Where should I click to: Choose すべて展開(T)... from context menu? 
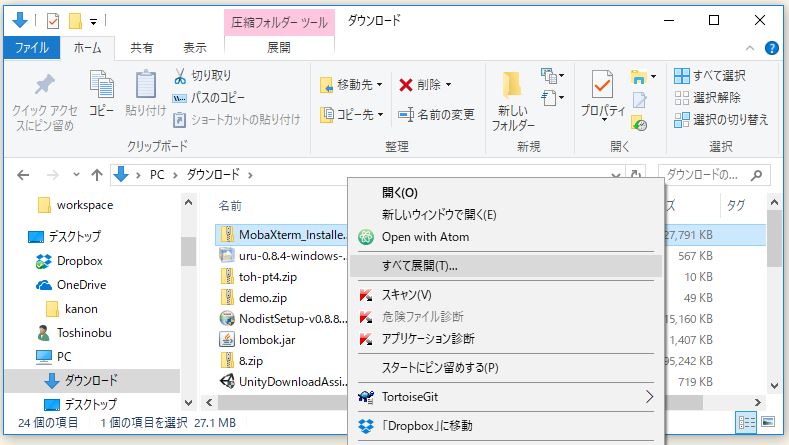coord(506,266)
